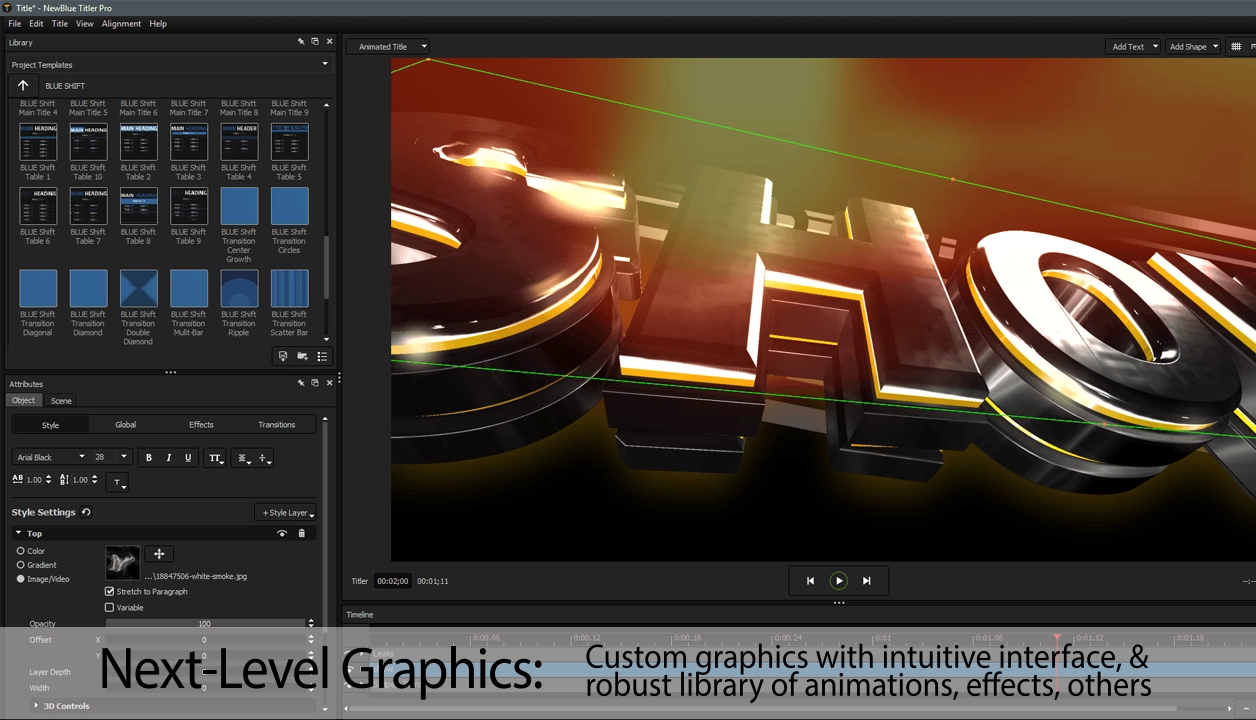
Task: Select the Style attributes tab
Action: pyautogui.click(x=50, y=425)
